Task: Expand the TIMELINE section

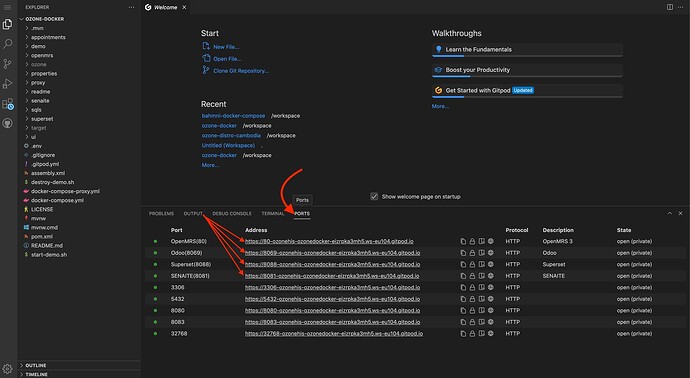Action: pyautogui.click(x=36, y=374)
